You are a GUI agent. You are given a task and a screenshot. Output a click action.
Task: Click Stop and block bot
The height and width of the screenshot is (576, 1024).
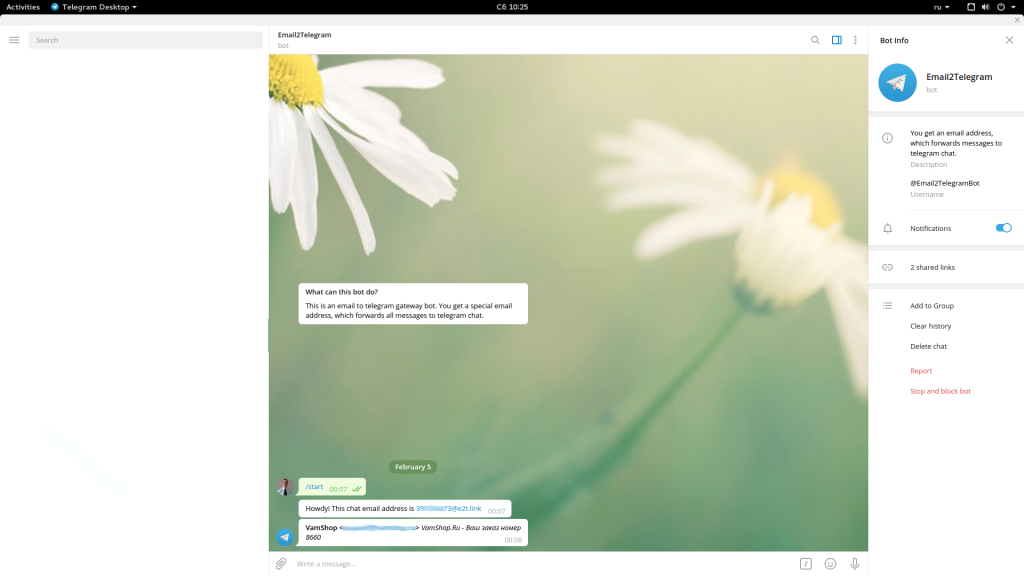940,391
